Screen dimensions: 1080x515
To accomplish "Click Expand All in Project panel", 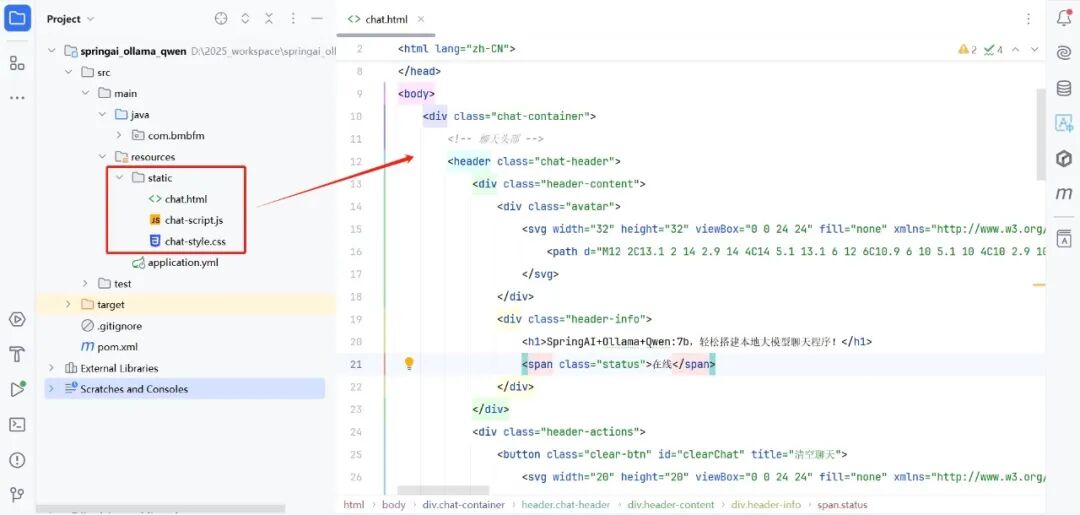I will 245,19.
